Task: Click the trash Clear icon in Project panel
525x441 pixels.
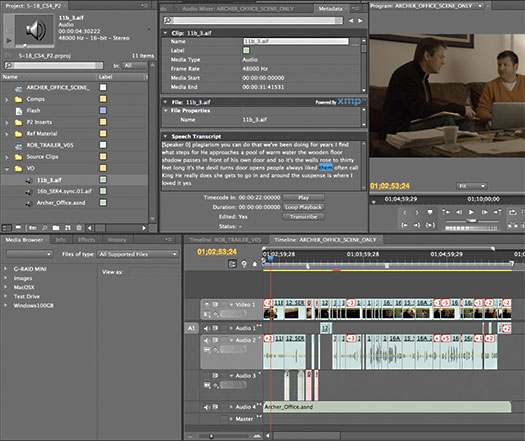Action: click(79, 228)
